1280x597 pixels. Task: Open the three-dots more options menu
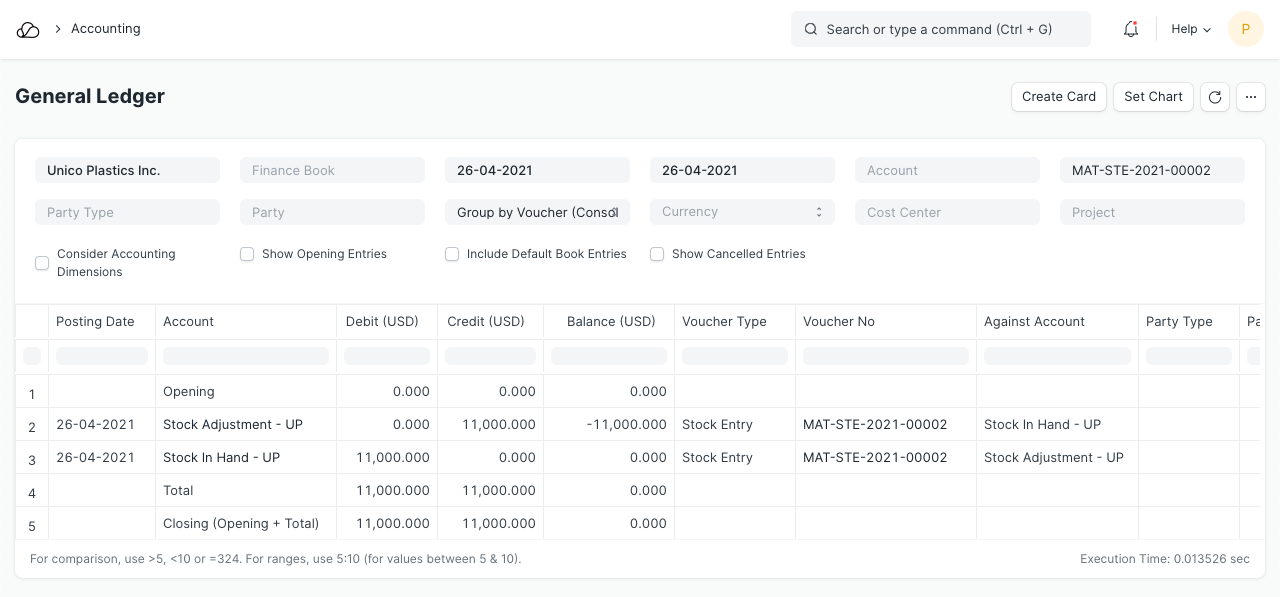pyautogui.click(x=1251, y=97)
